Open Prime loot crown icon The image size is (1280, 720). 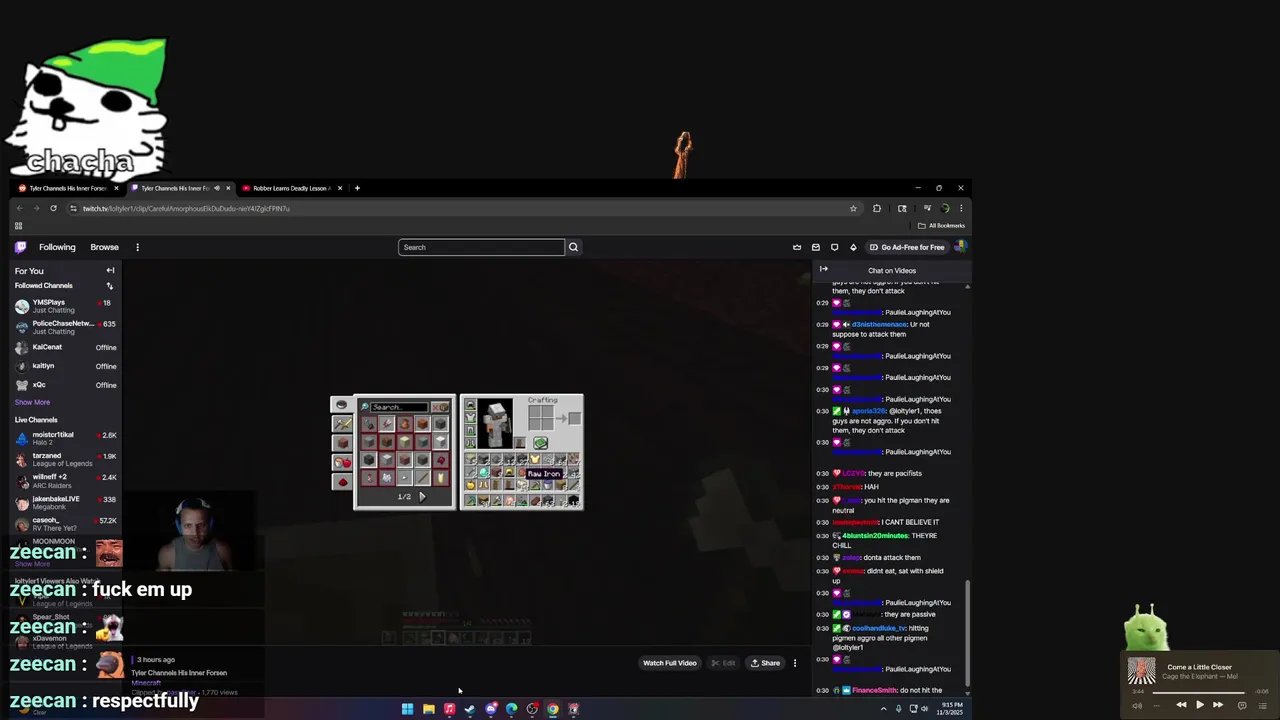[x=797, y=247]
